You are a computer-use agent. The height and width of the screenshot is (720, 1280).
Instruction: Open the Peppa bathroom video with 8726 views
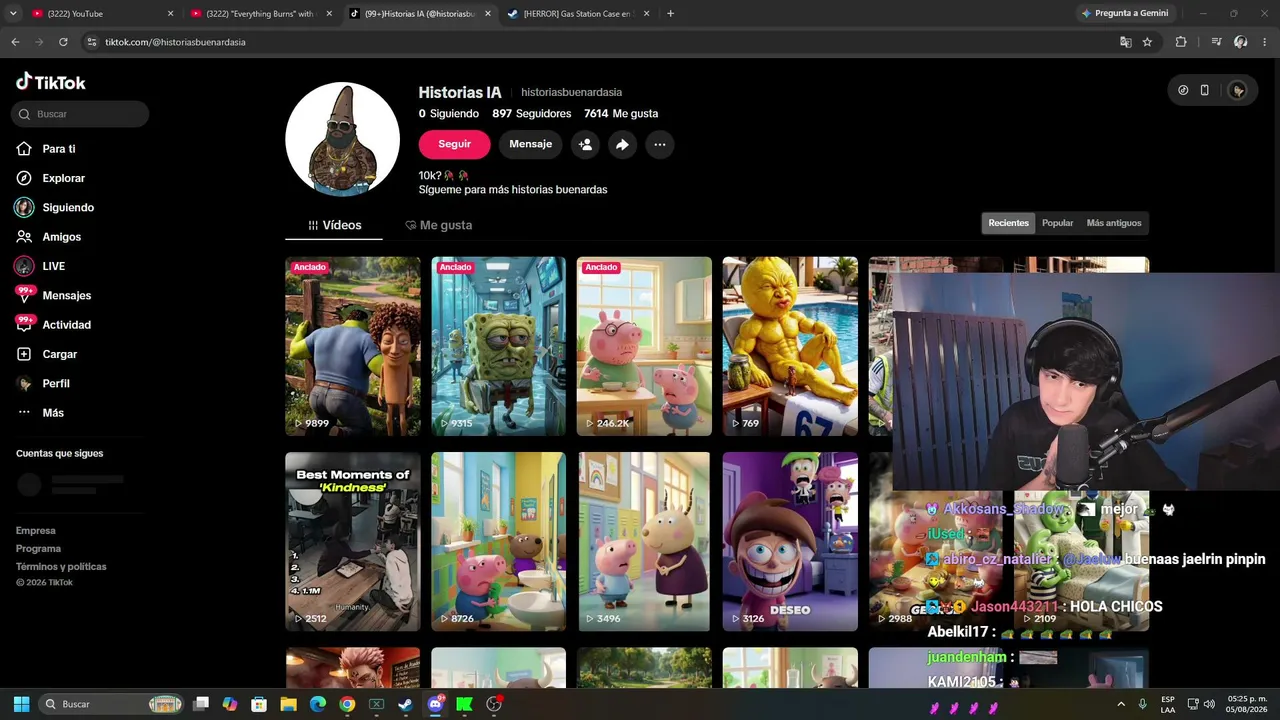(x=498, y=541)
